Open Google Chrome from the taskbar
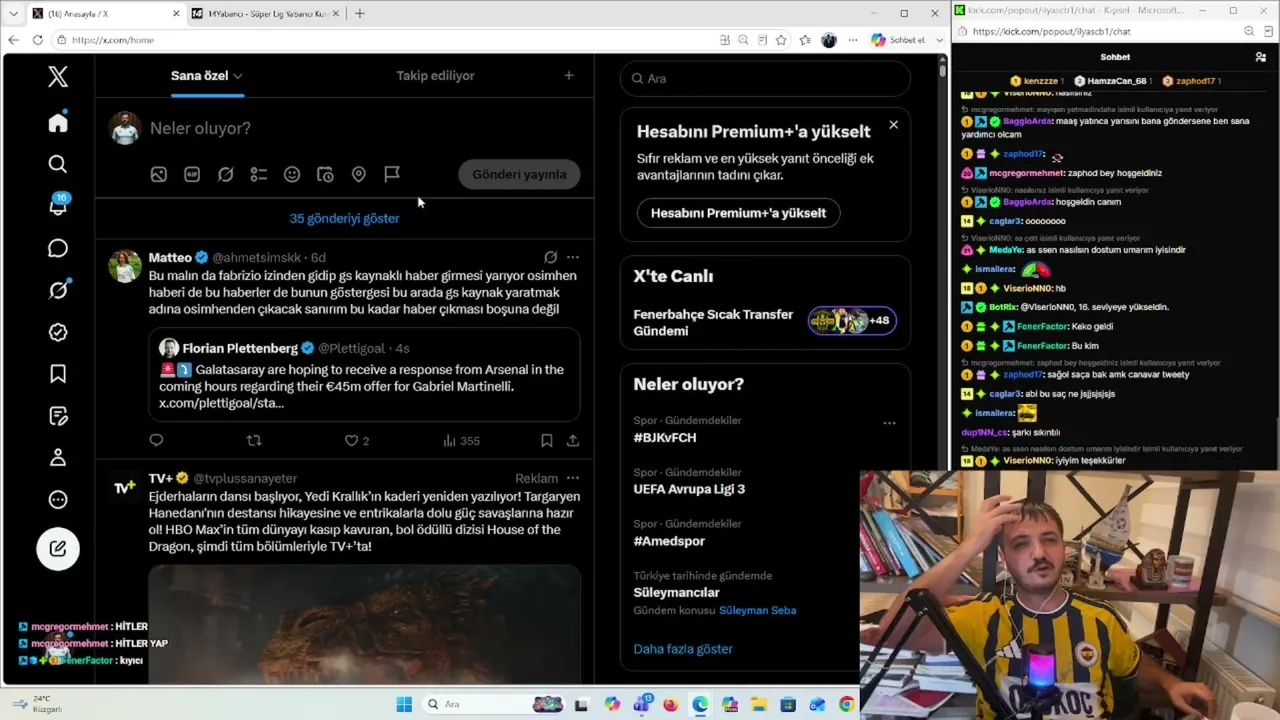Image resolution: width=1280 pixels, height=720 pixels. pos(846,704)
